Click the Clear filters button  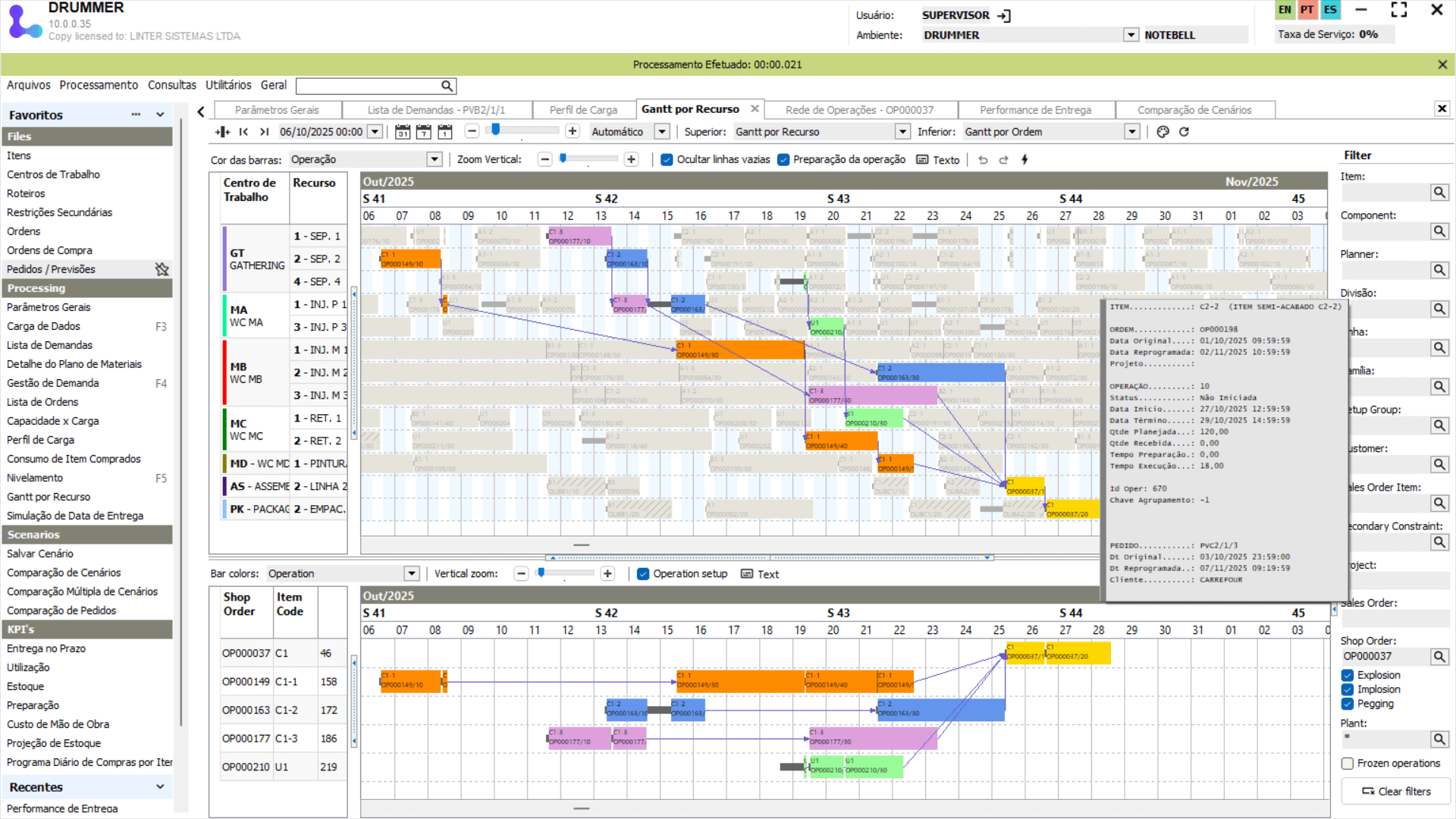click(1396, 792)
